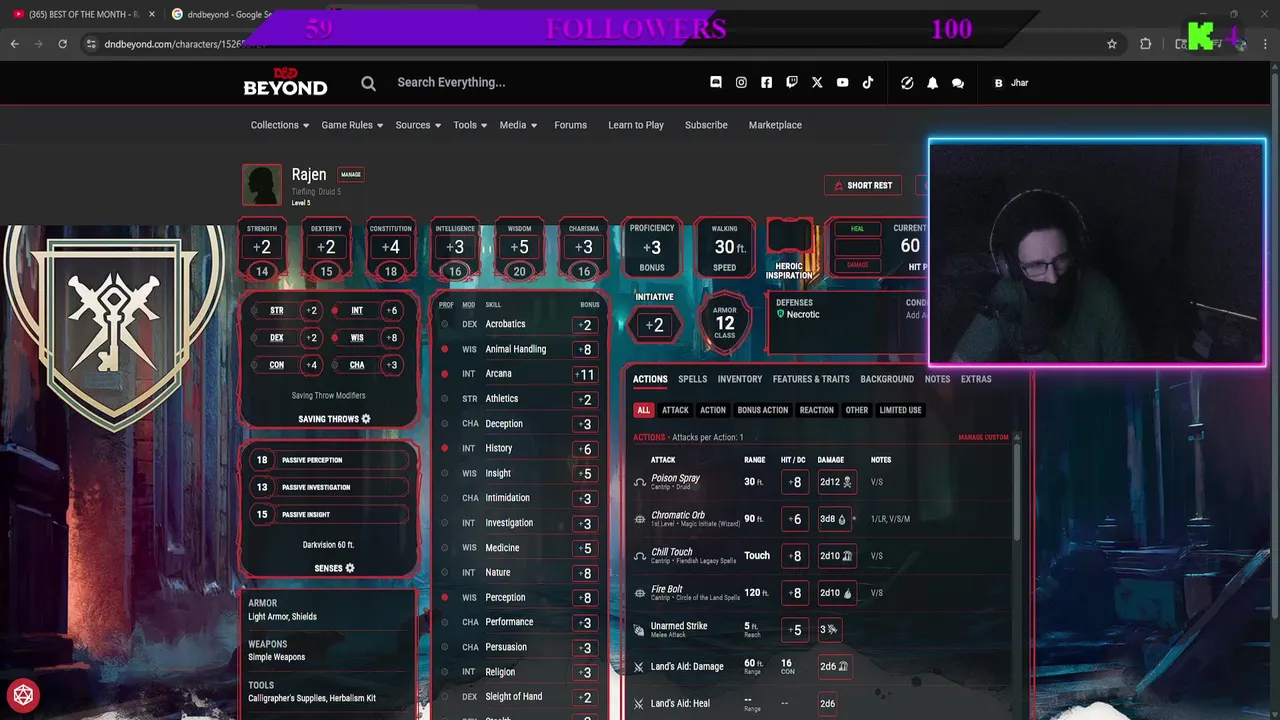Click the Heal button
Viewport: 1280px width, 720px height.
857,229
